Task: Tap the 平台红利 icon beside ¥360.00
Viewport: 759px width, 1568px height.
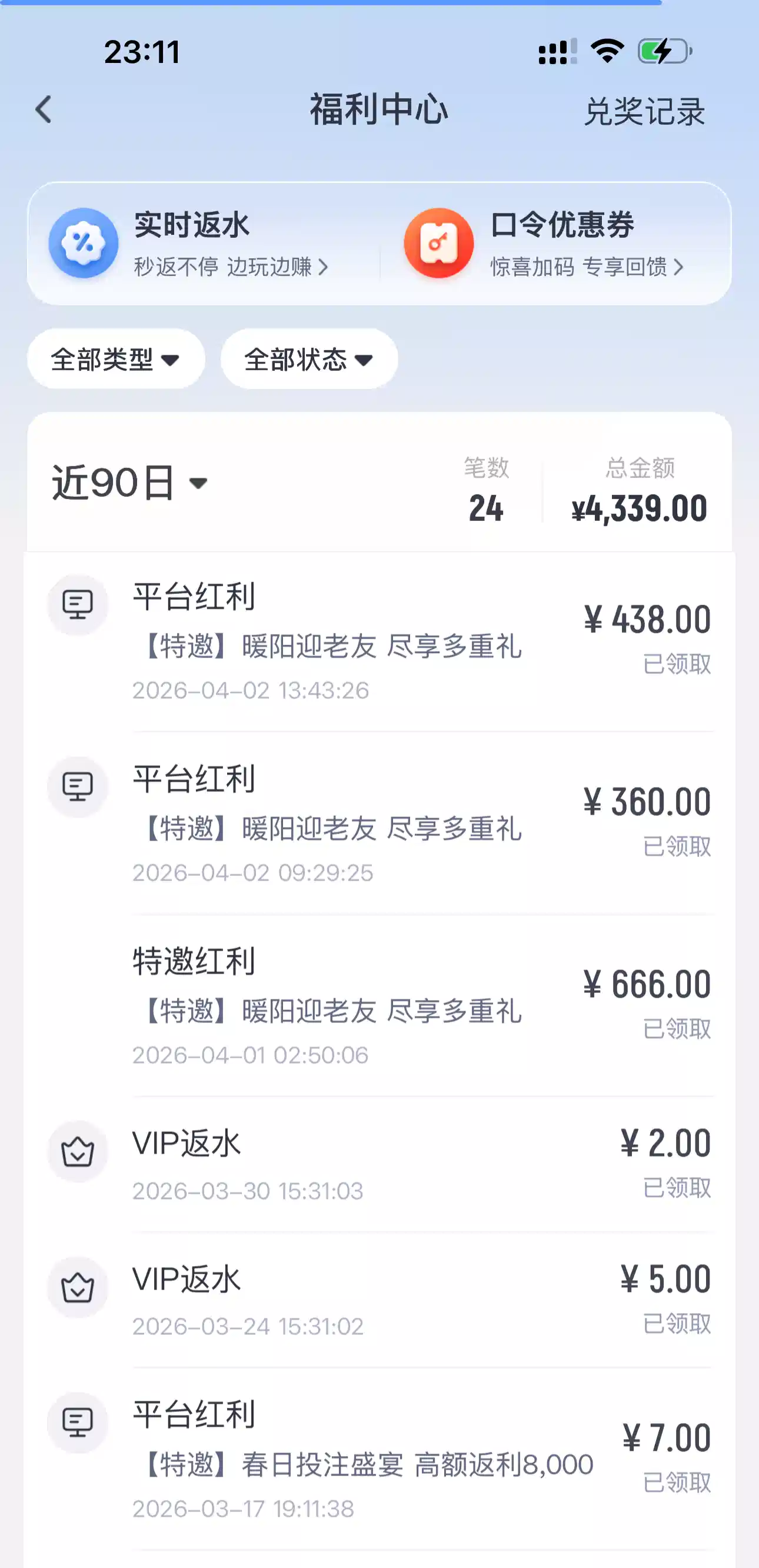Action: pos(77,786)
